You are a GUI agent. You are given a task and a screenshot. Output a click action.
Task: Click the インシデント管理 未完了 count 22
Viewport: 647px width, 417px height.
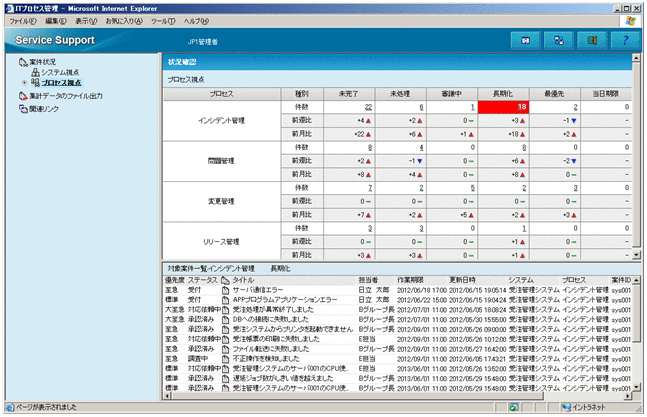coord(368,106)
